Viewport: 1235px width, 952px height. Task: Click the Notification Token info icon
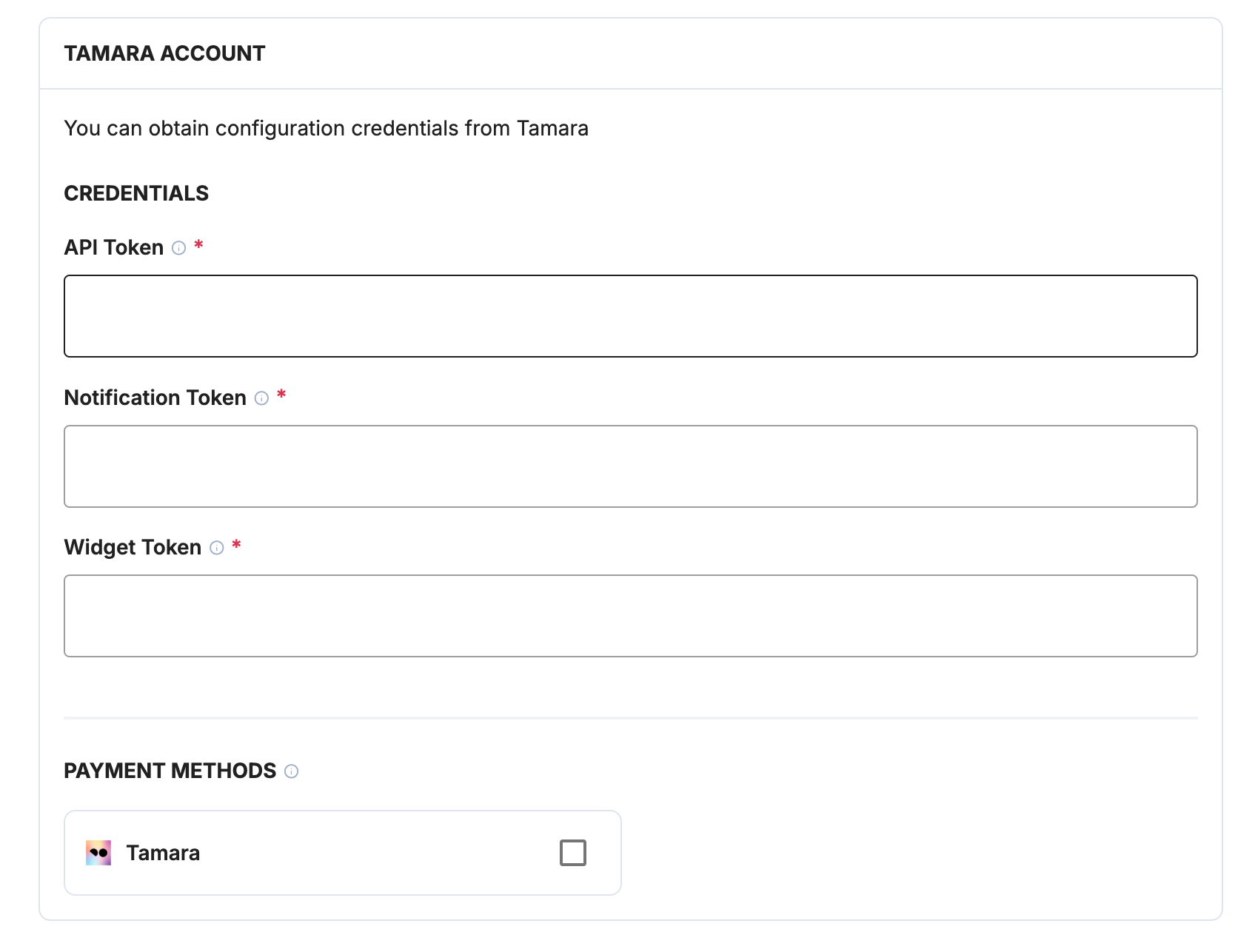point(261,398)
